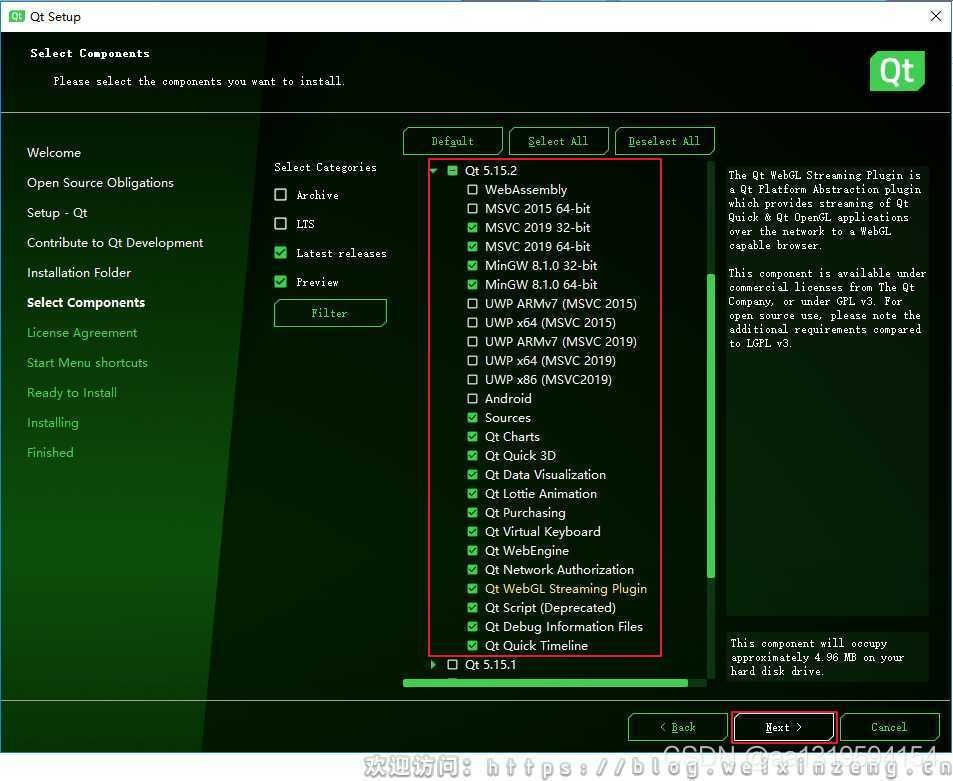Select the Installation Folder step
953x781 pixels.
[79, 272]
